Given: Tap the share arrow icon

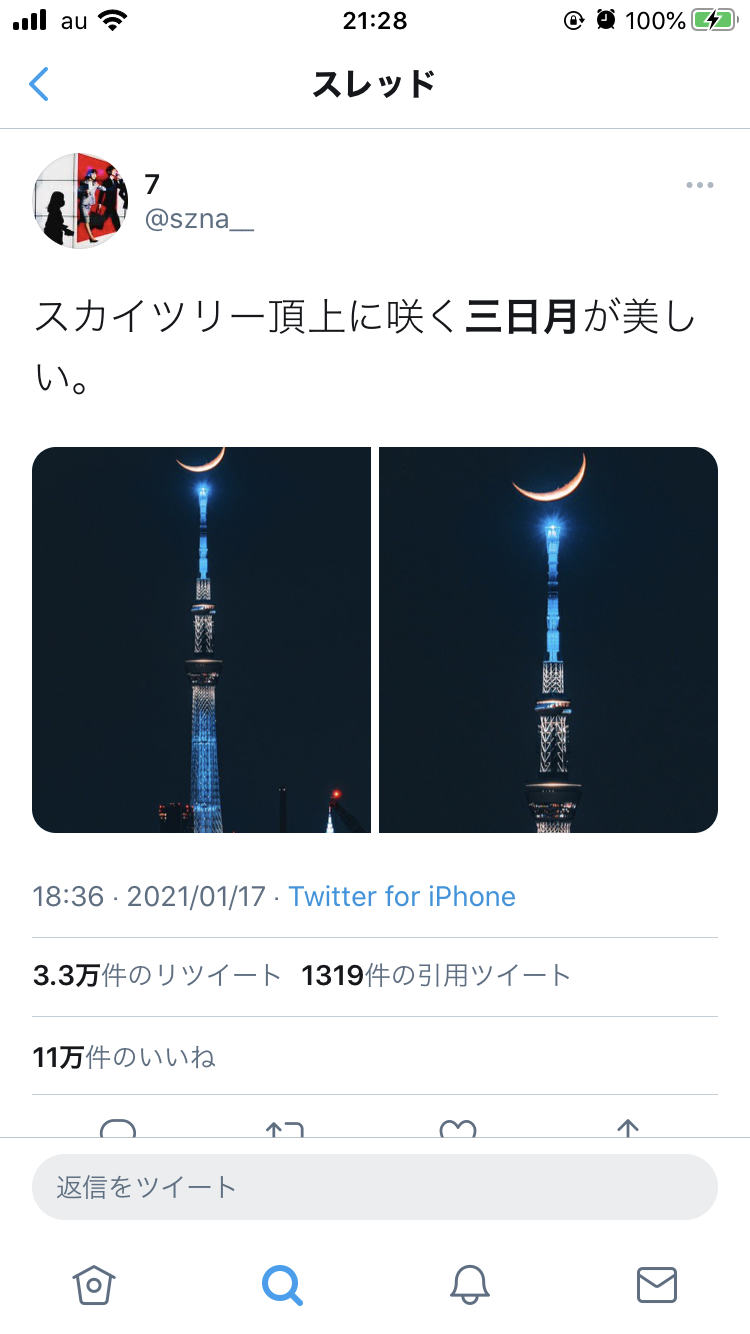Looking at the screenshot, I should click(627, 1128).
